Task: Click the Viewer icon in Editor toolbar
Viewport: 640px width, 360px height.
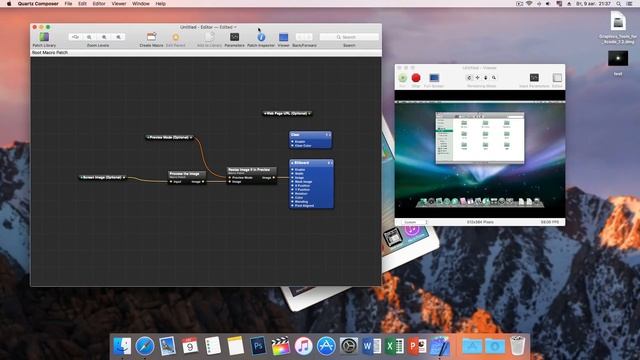Action: pos(283,37)
